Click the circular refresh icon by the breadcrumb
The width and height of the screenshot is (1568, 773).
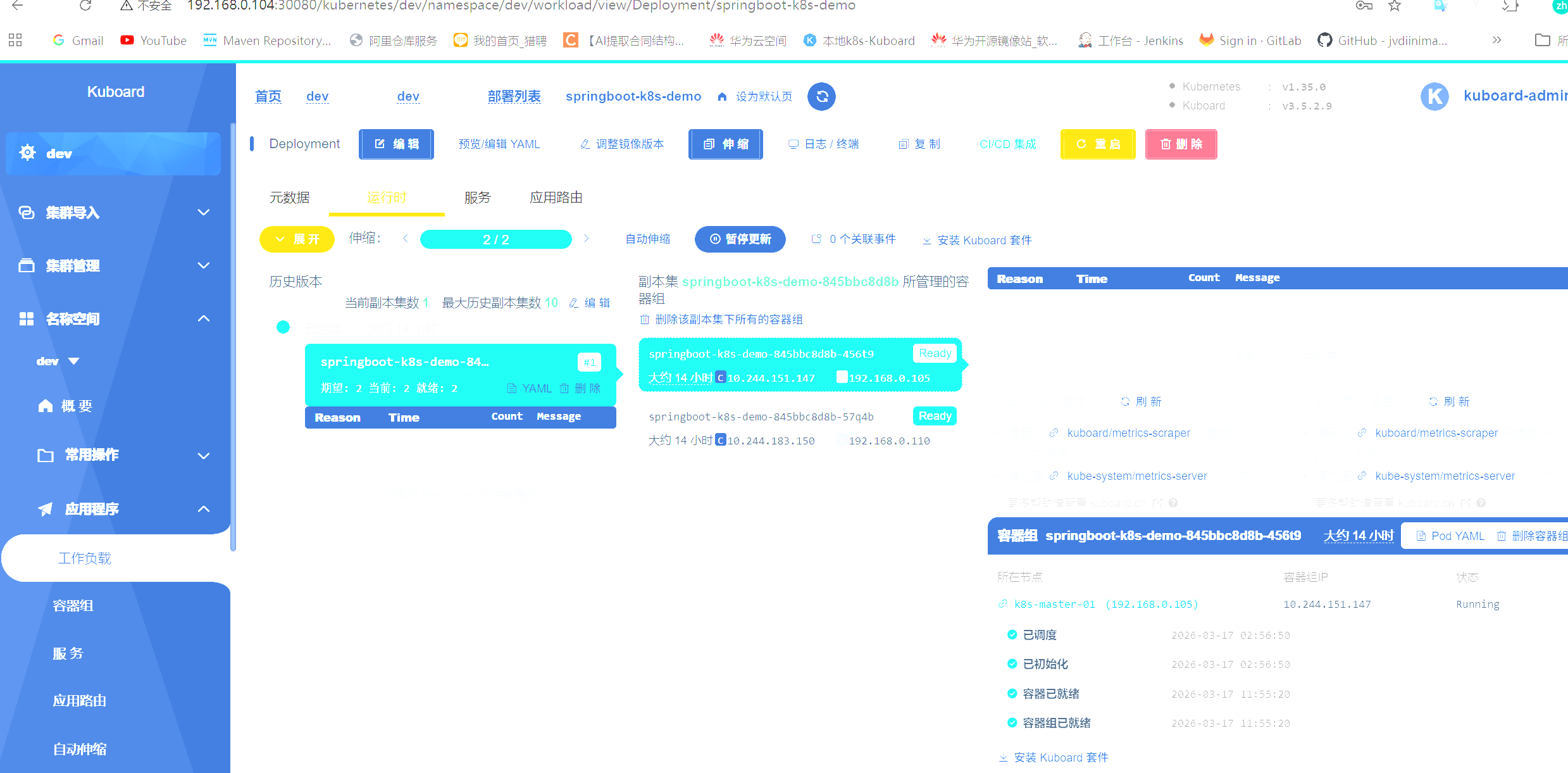[x=821, y=97]
